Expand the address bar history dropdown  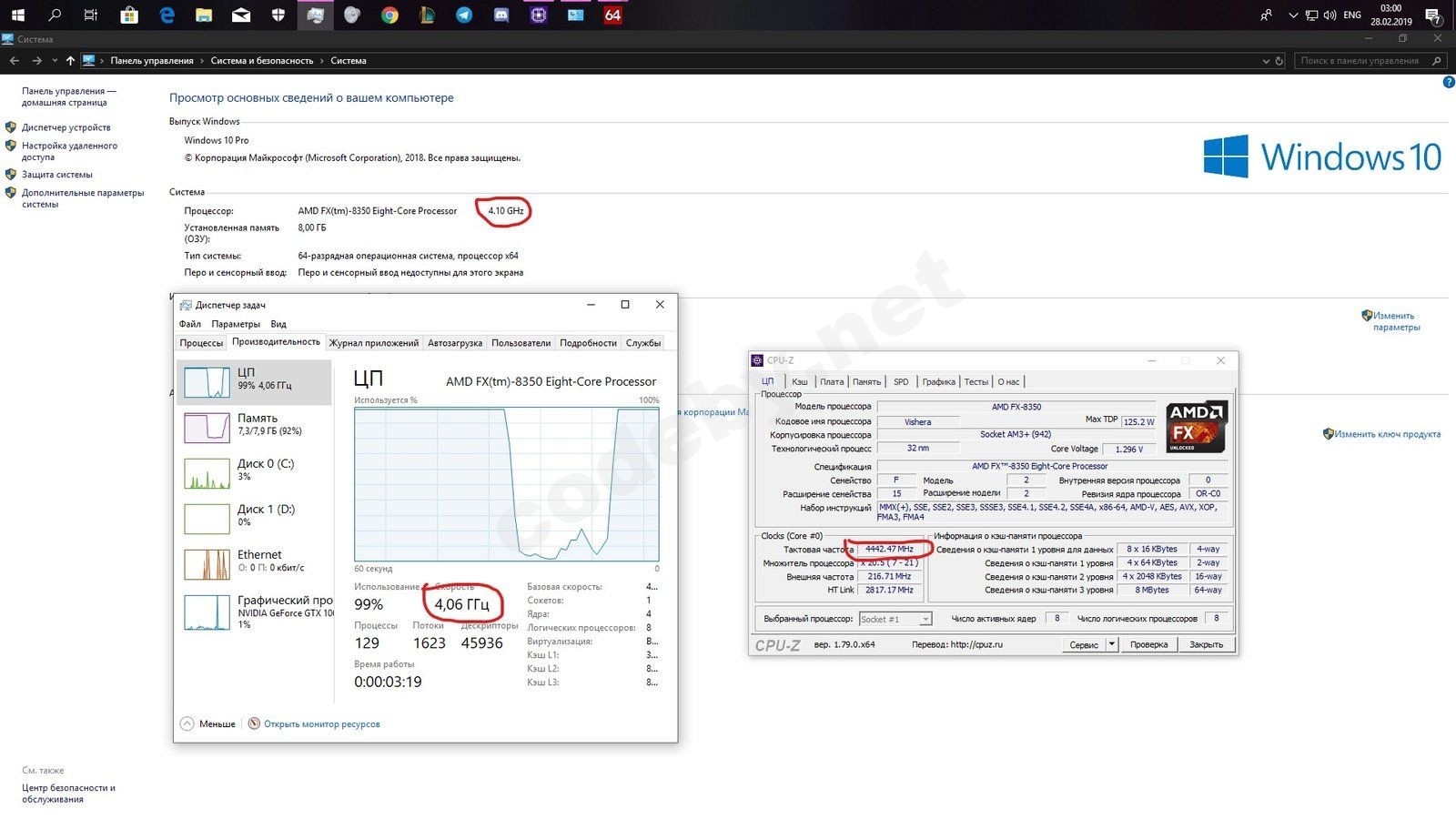pos(1266,61)
